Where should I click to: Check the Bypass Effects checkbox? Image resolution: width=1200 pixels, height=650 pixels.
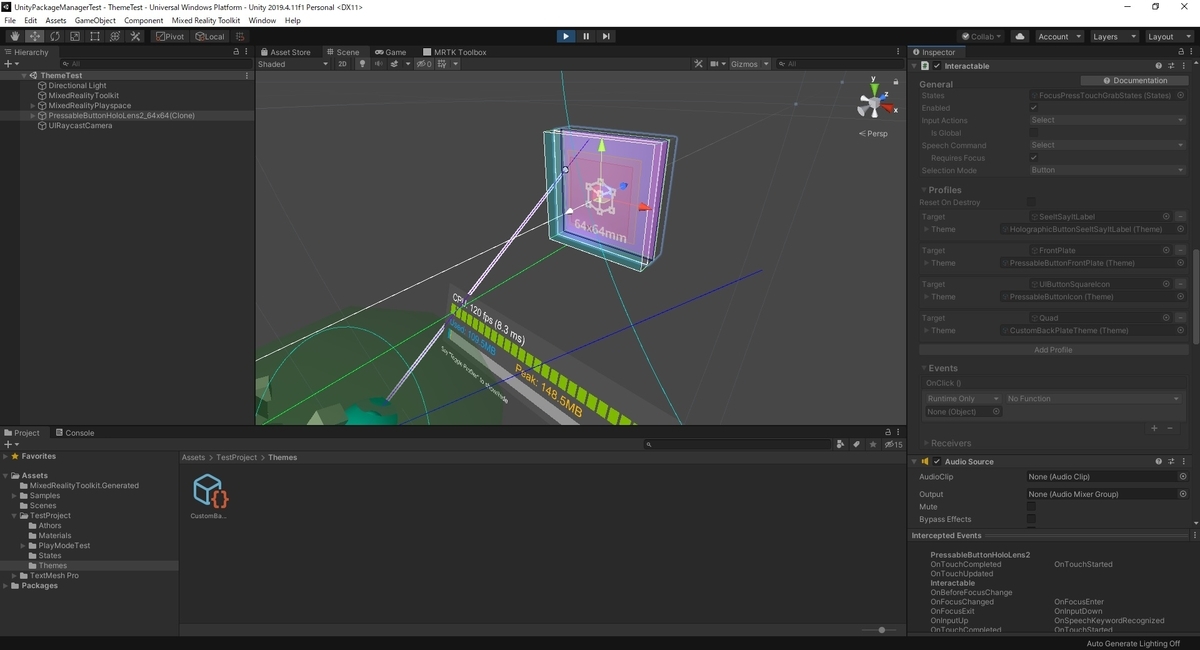[x=1031, y=520]
